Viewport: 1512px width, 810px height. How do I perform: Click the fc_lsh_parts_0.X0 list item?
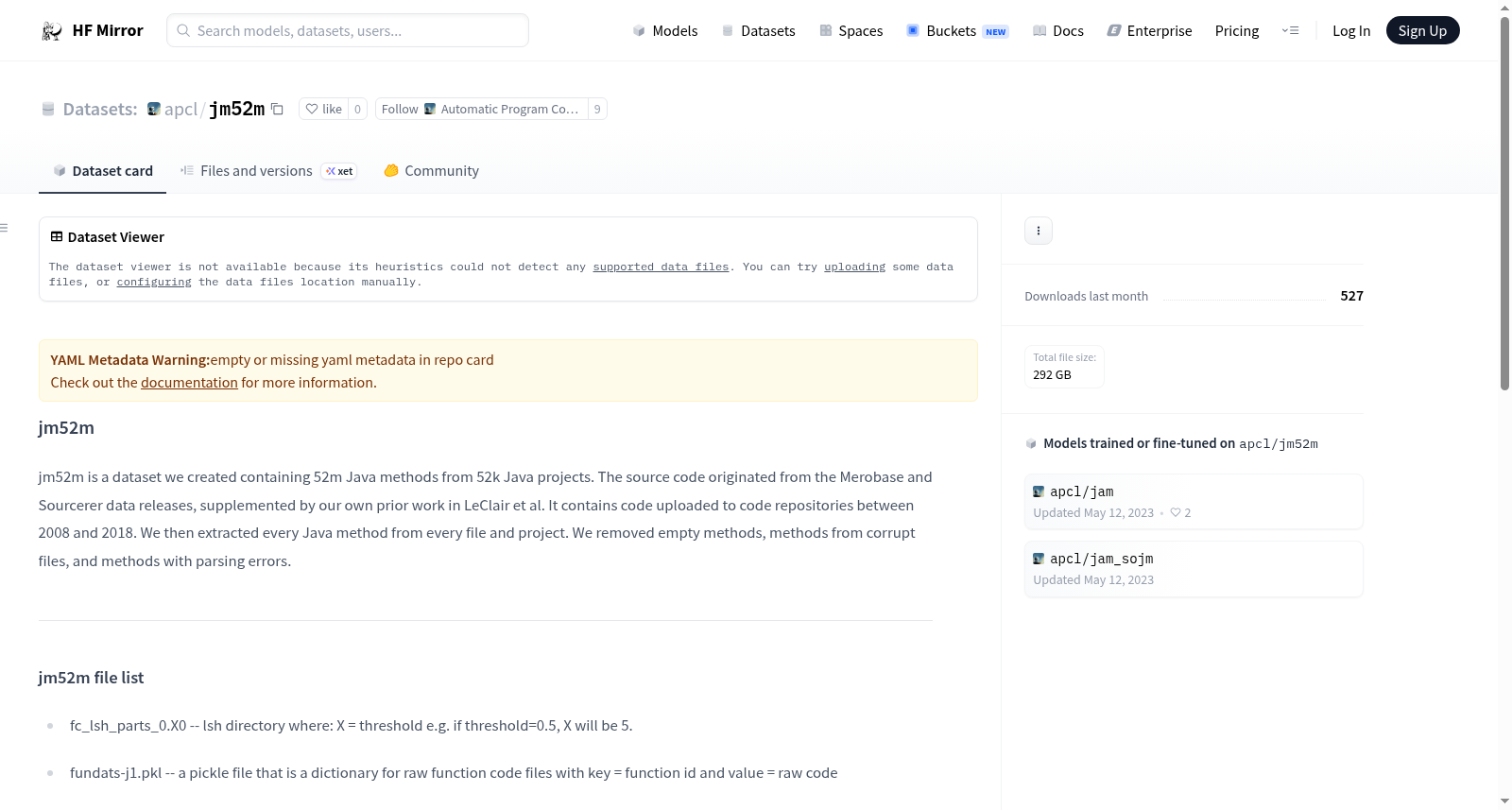click(352, 726)
